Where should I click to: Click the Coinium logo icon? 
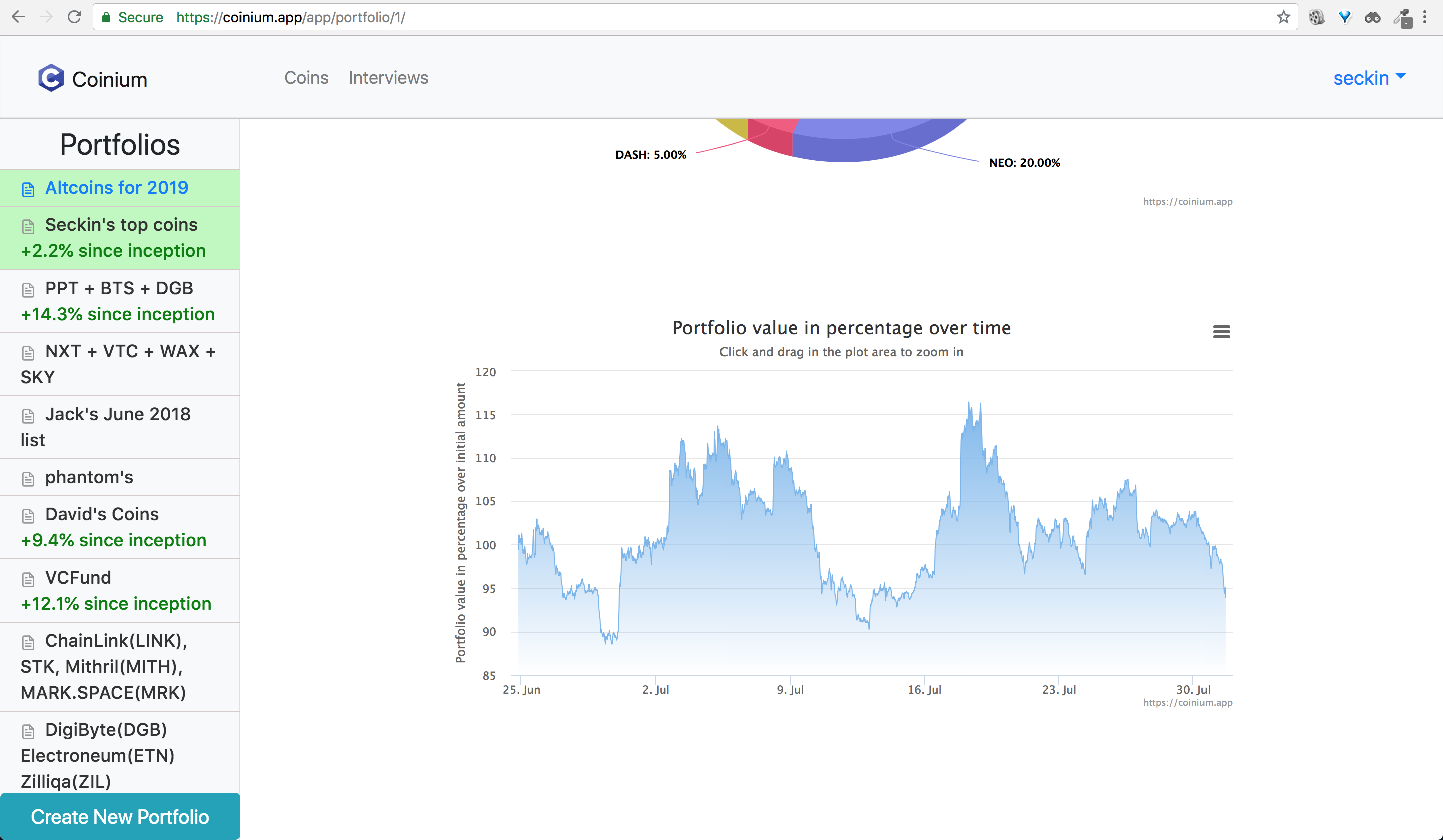[x=51, y=78]
